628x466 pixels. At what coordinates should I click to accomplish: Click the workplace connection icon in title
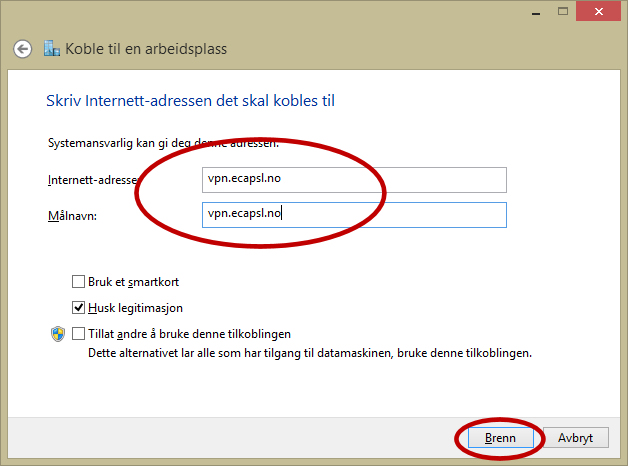[52, 49]
